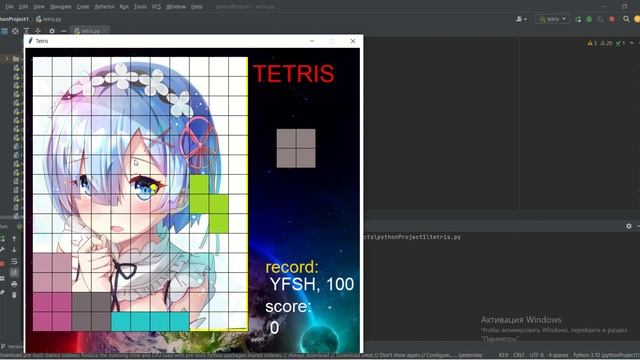Click the green typo count indicator

click(620, 43)
